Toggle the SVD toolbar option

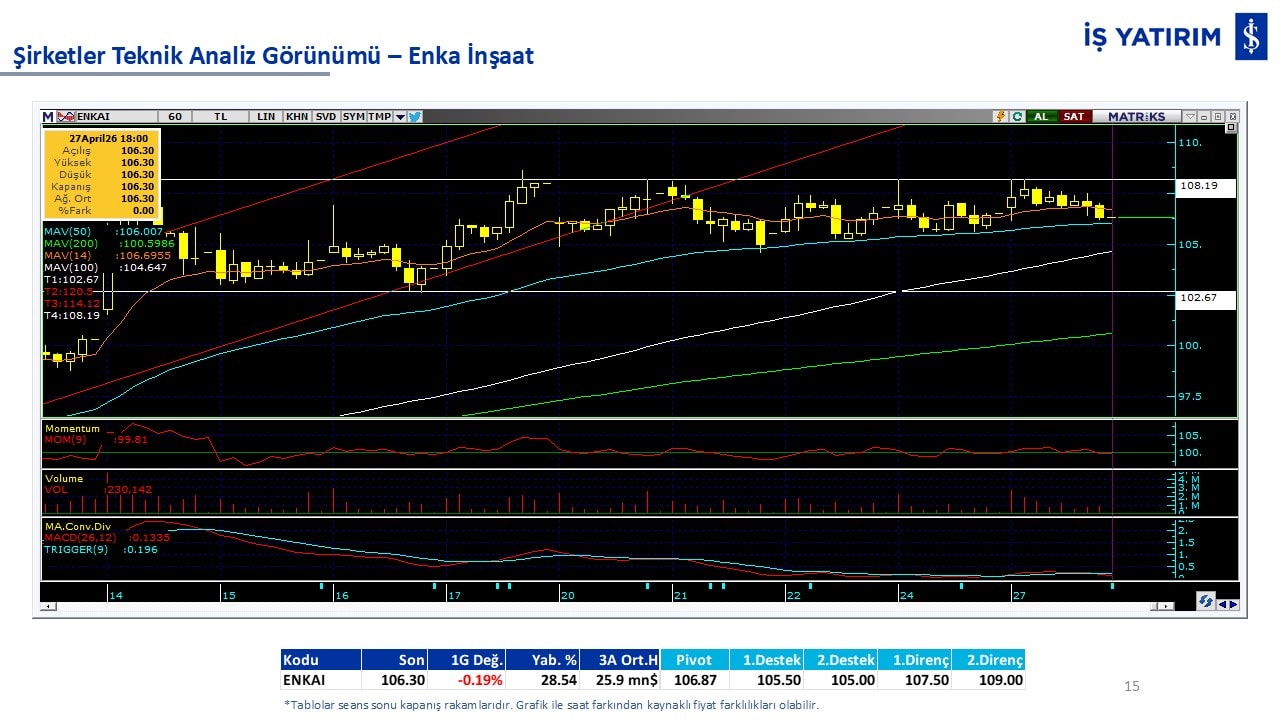(326, 117)
